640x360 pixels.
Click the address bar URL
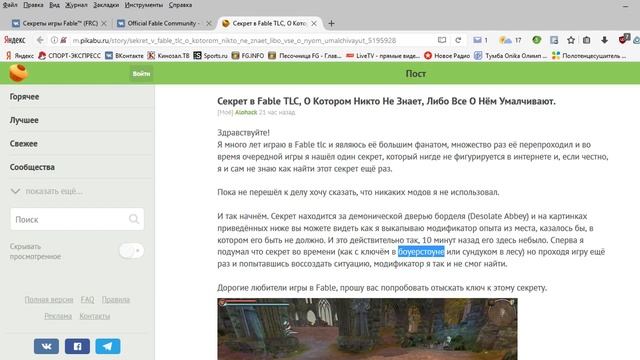(x=234, y=40)
